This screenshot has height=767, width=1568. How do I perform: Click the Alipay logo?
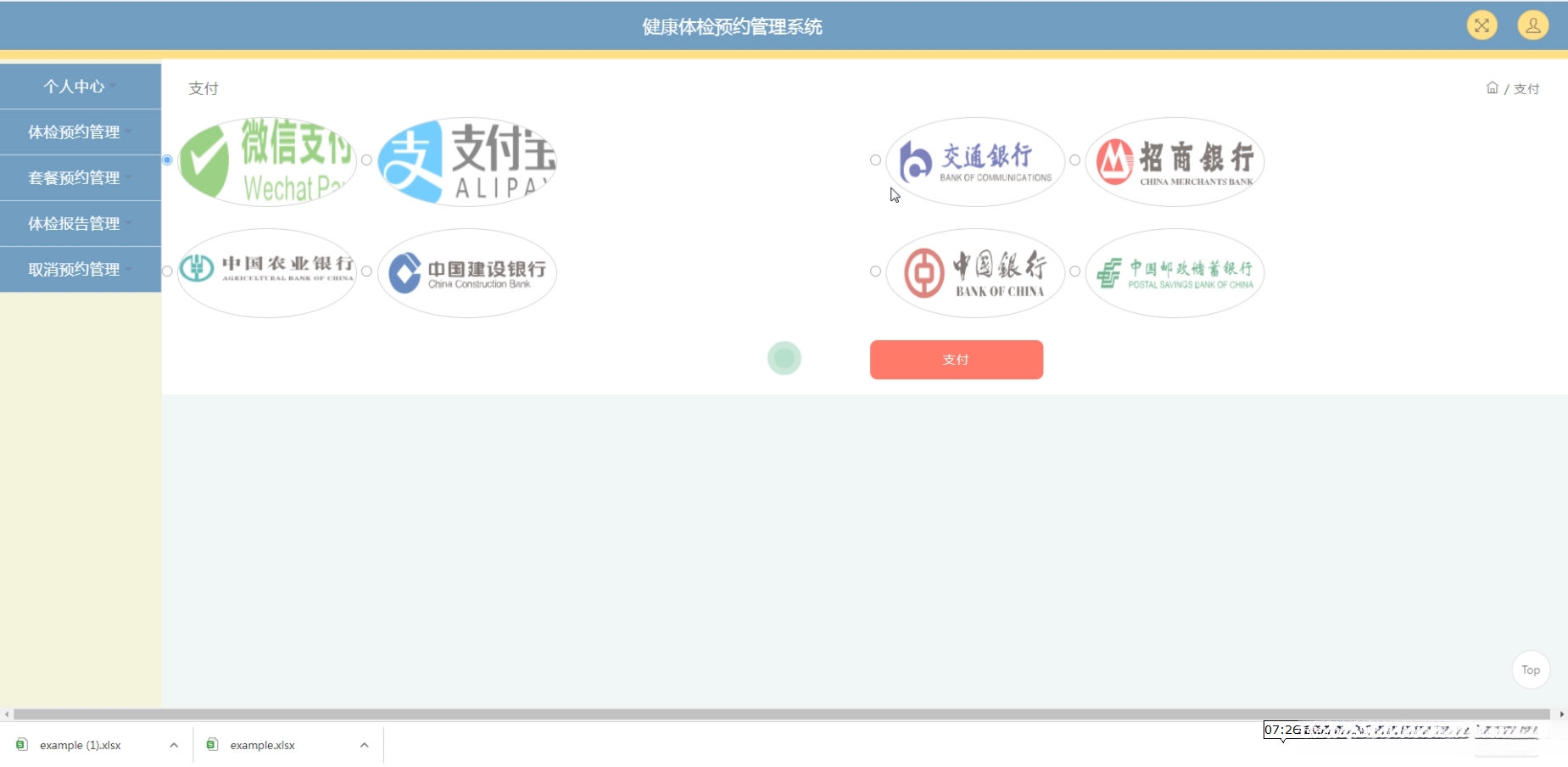tap(467, 161)
